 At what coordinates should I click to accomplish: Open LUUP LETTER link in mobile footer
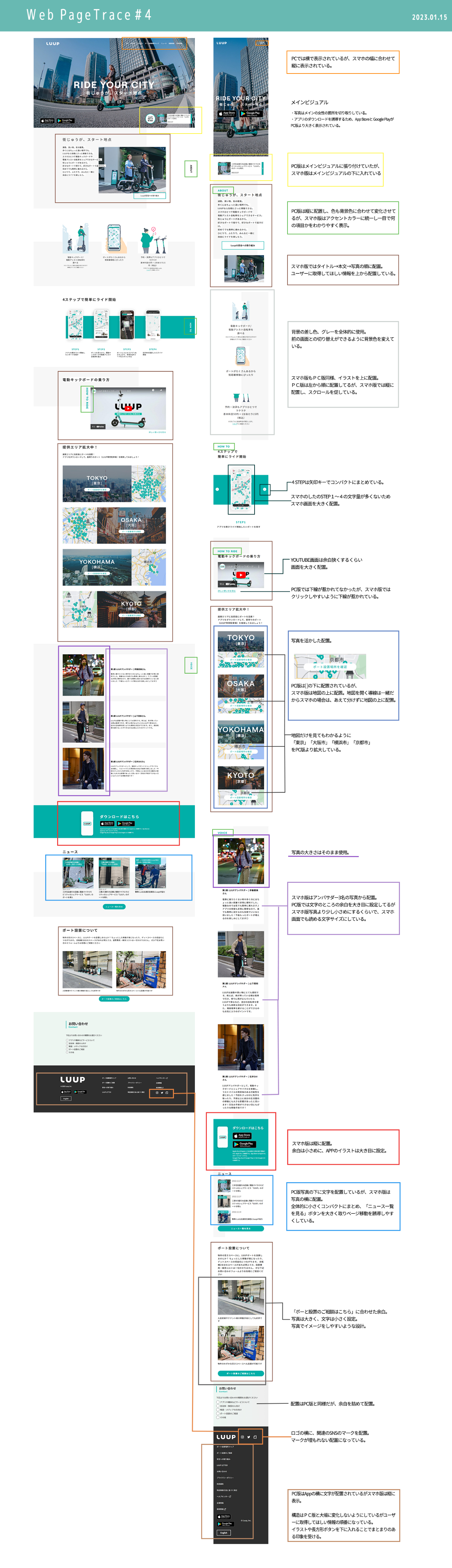click(x=222, y=1465)
